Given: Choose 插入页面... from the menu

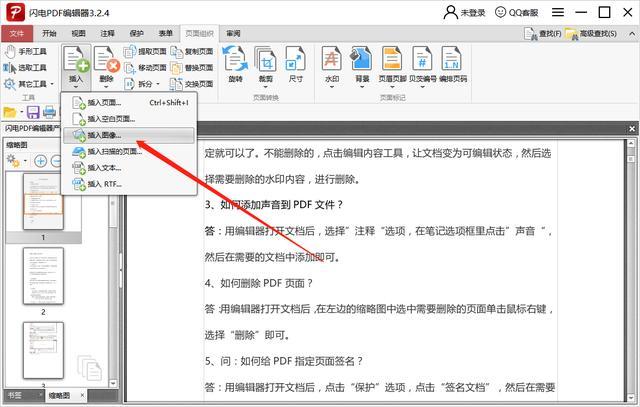Looking at the screenshot, I should (x=129, y=102).
